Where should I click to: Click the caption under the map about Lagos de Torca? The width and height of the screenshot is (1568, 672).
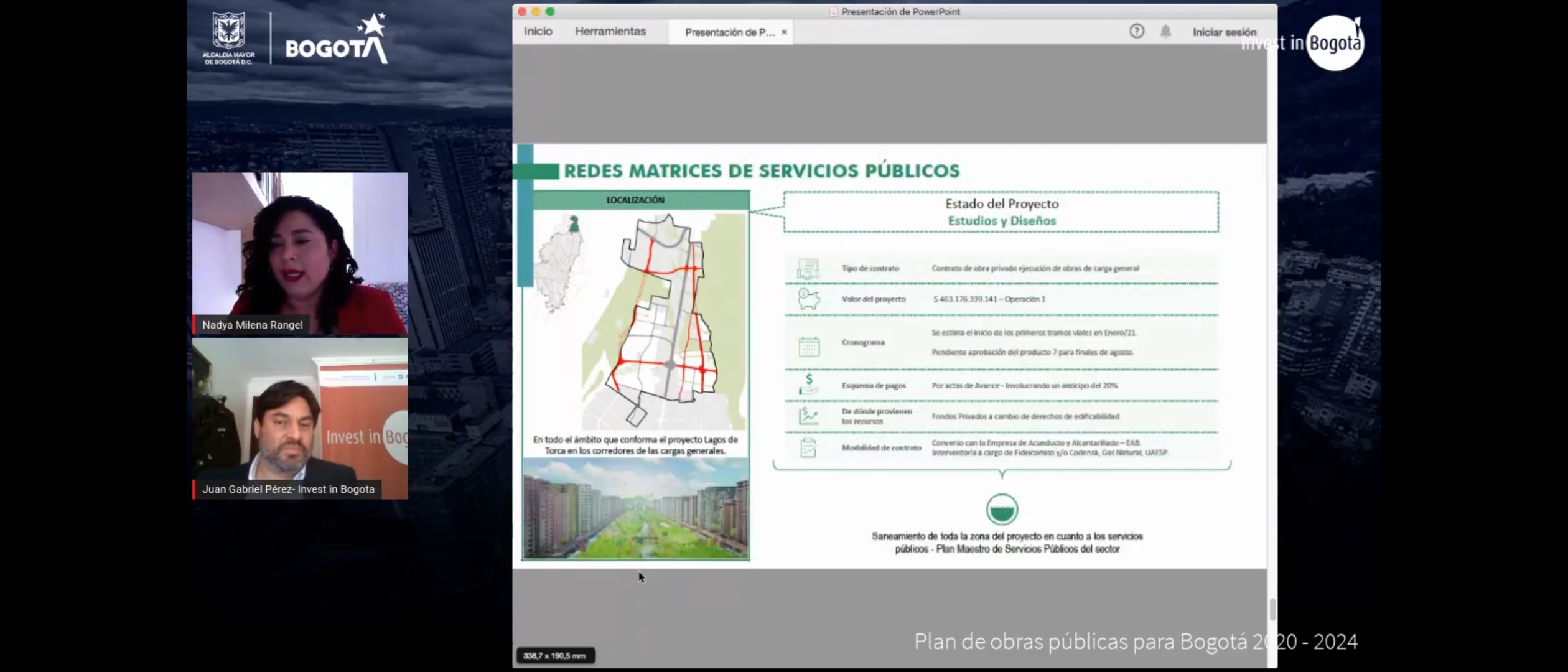635,445
